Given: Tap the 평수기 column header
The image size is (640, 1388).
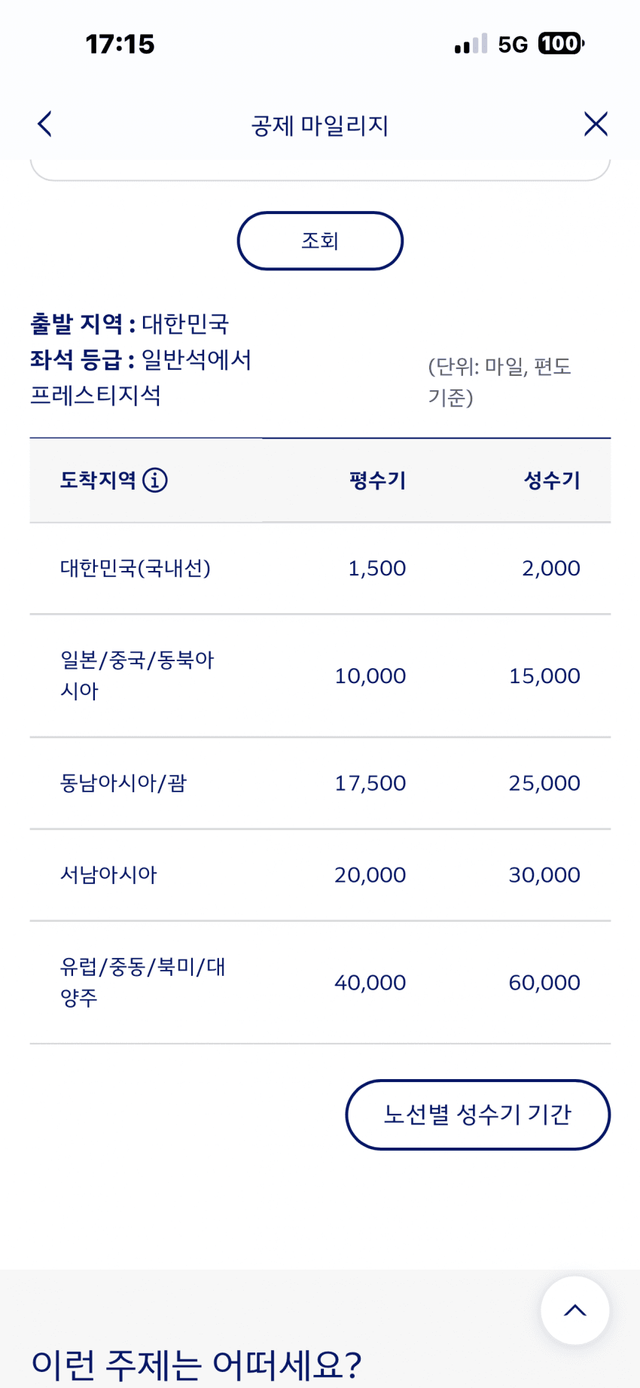Looking at the screenshot, I should click(x=377, y=480).
